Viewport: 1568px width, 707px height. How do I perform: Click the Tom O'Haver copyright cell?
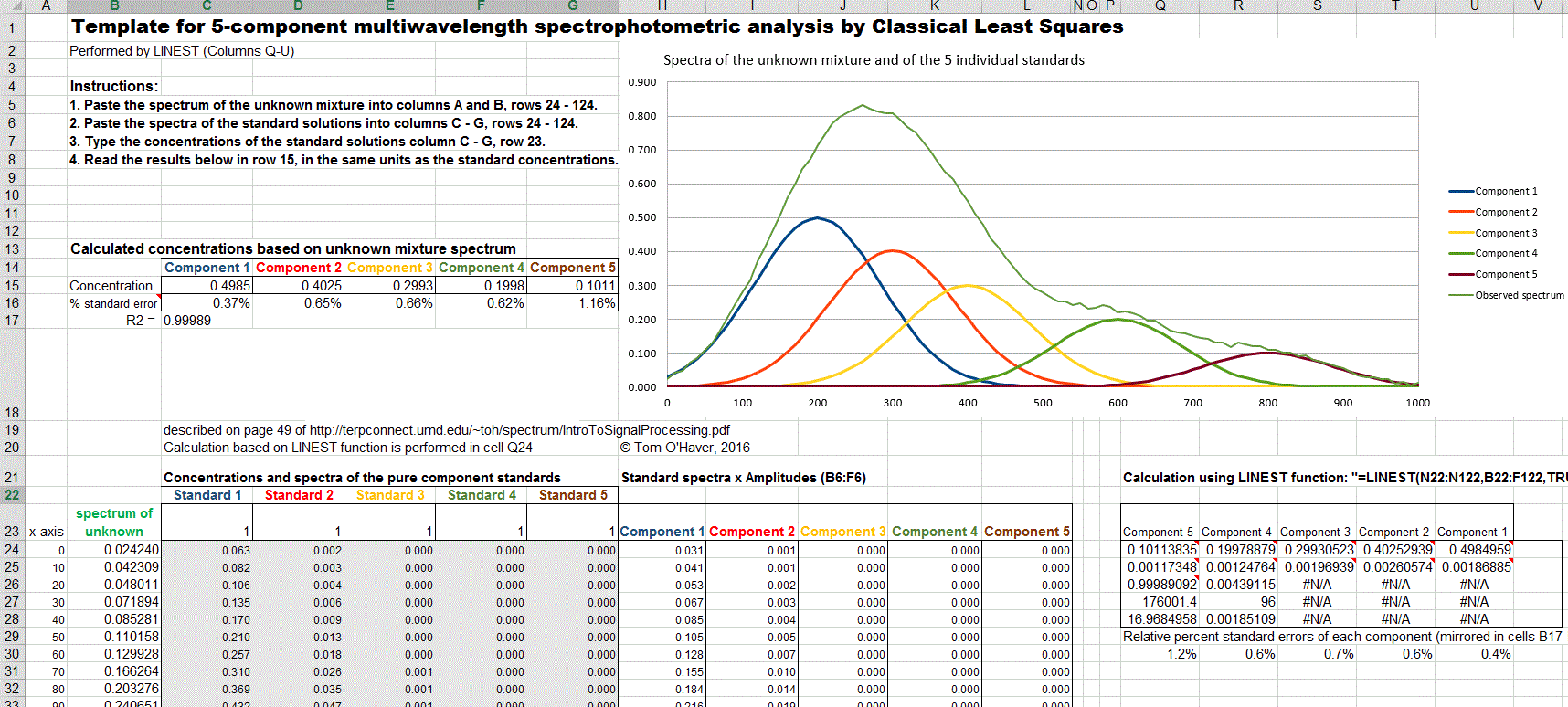point(684,448)
